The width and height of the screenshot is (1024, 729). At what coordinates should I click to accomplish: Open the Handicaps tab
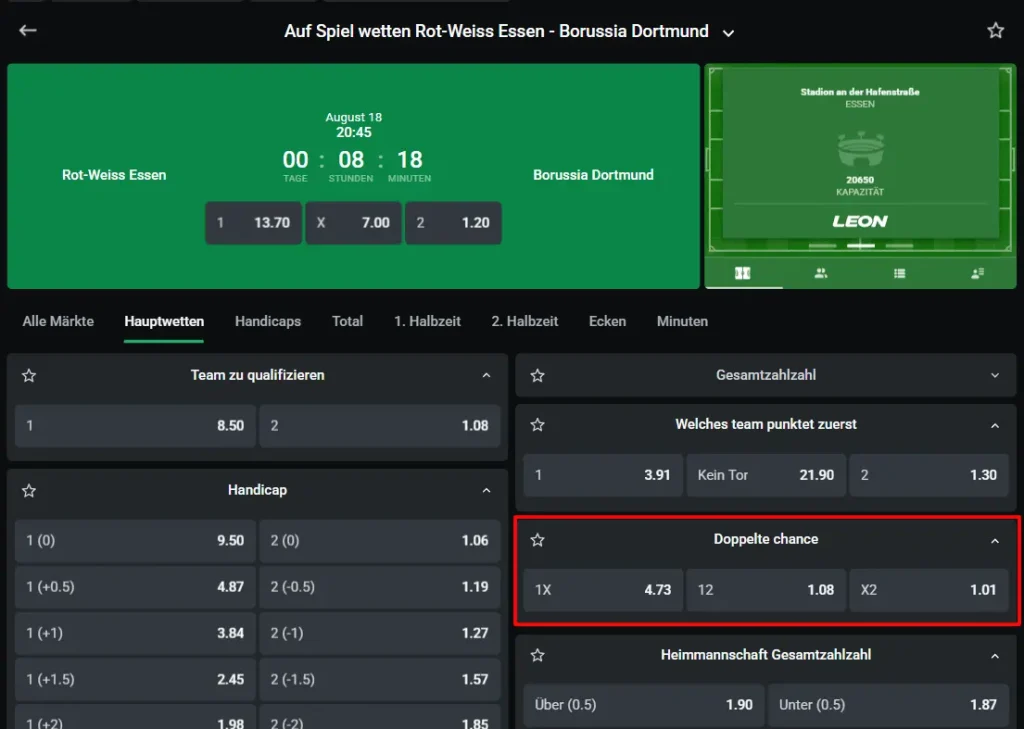(268, 321)
